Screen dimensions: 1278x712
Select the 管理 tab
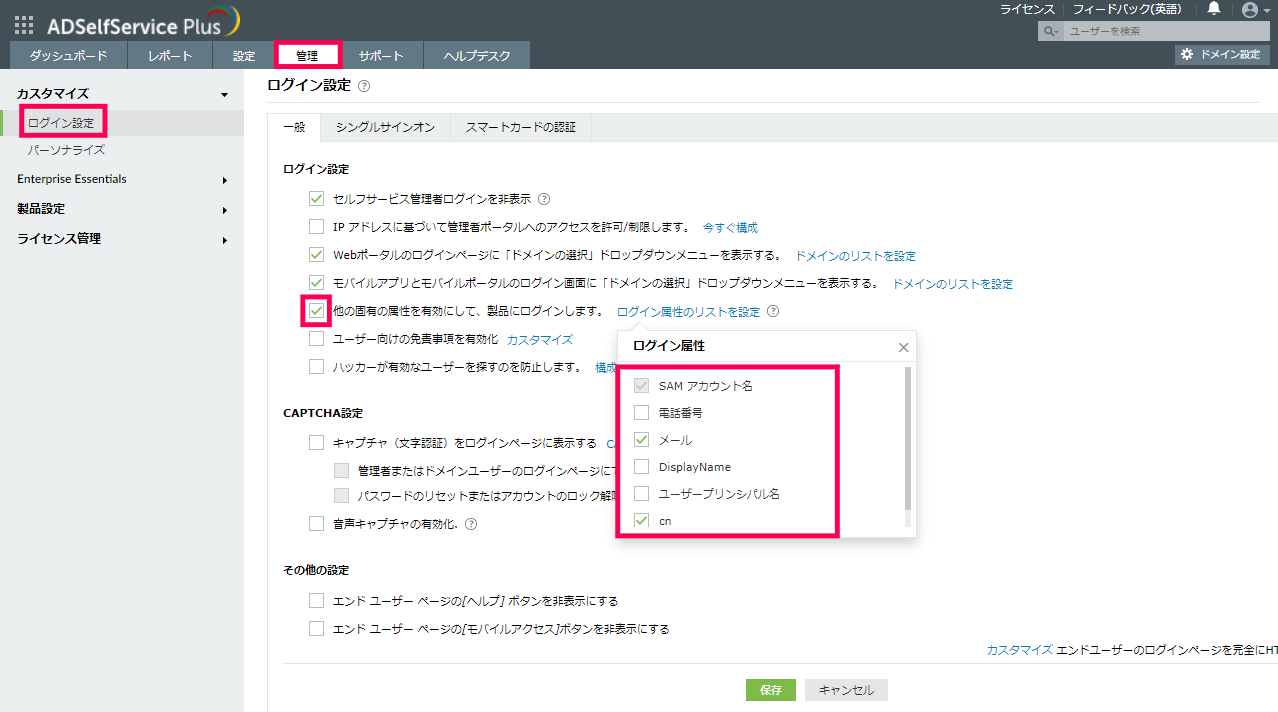click(x=307, y=56)
